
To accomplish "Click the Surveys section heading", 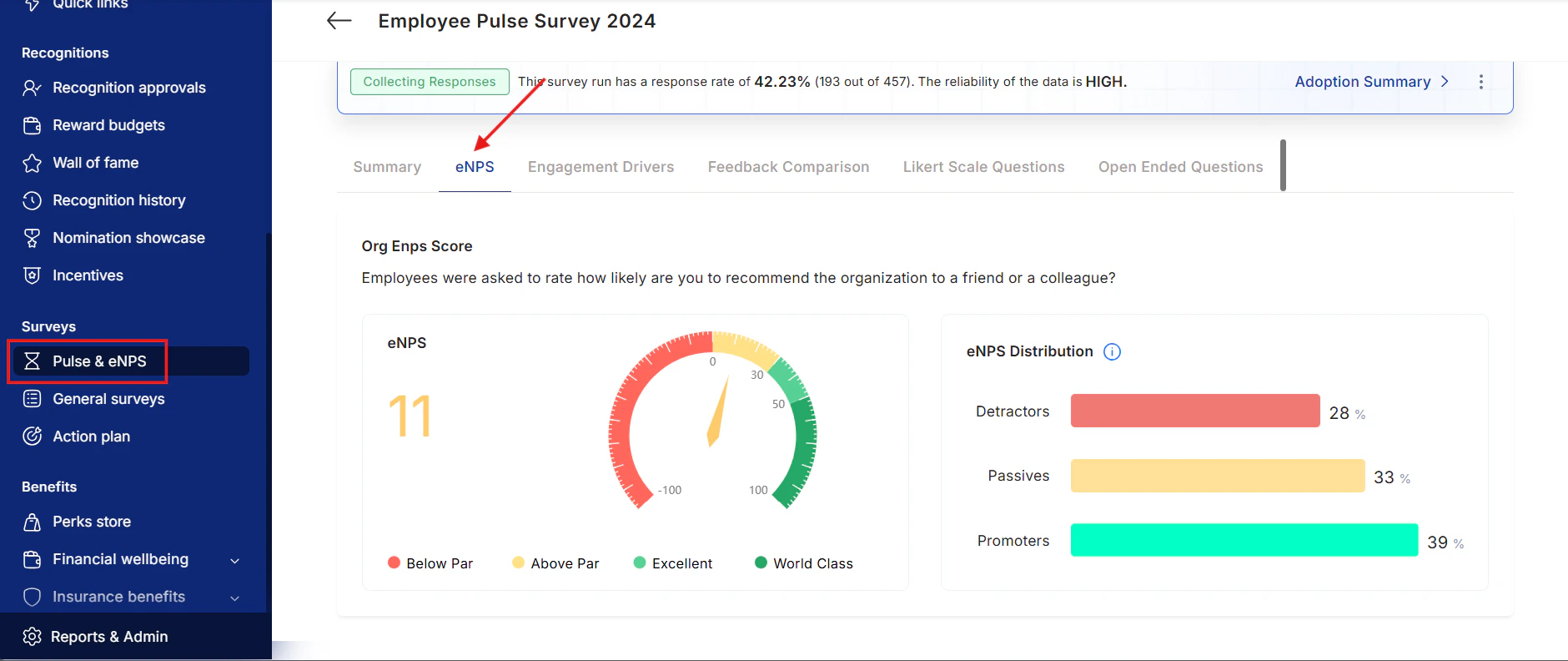I will pos(48,326).
